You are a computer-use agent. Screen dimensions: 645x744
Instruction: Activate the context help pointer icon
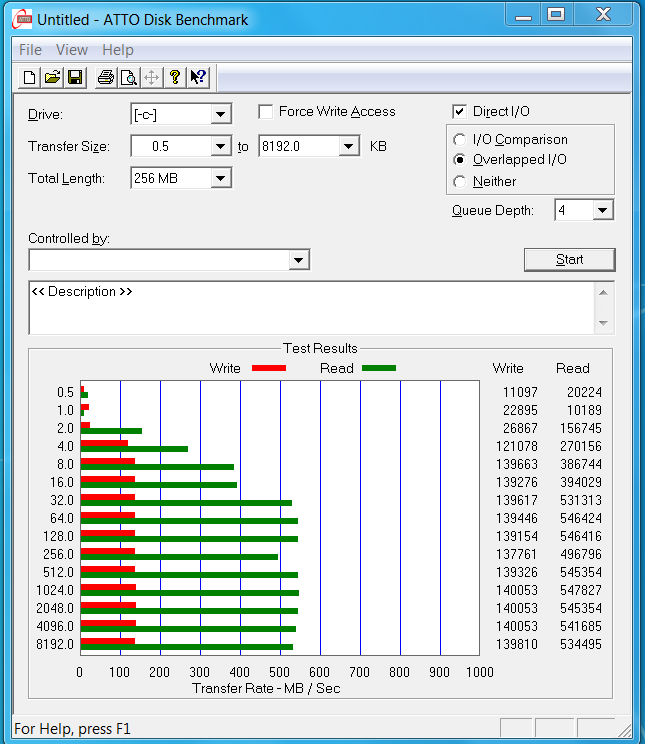[x=198, y=77]
